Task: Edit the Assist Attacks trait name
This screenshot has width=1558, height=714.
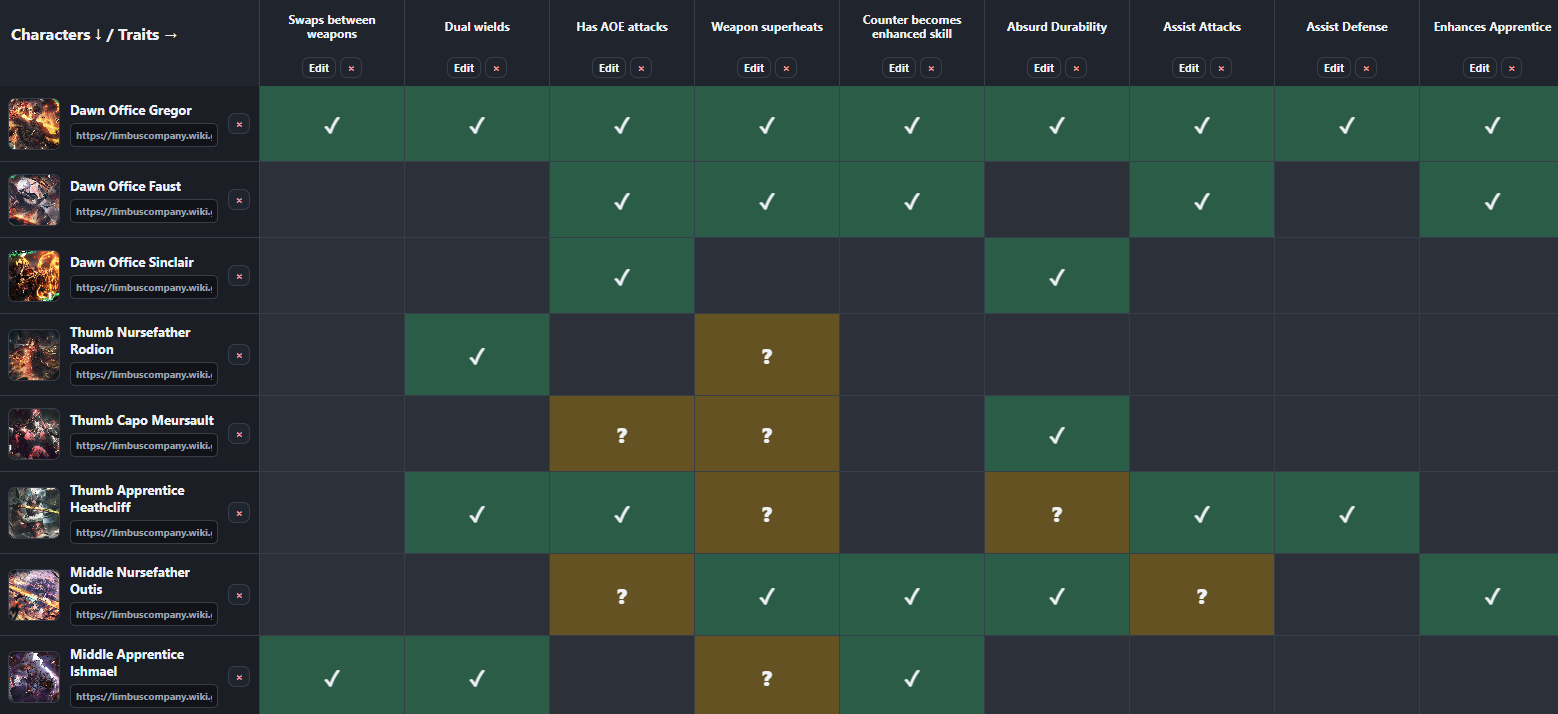Action: (1189, 68)
